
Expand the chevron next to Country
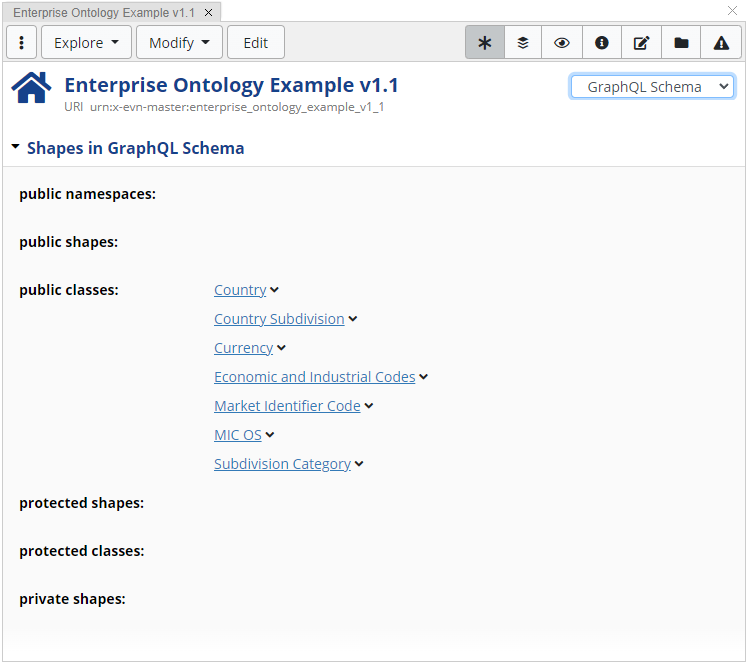pyautogui.click(x=274, y=290)
